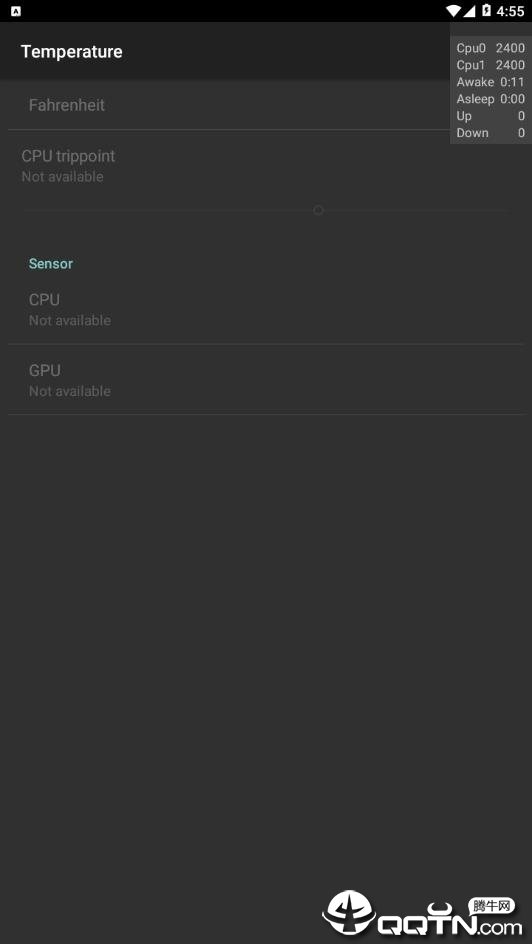Image resolution: width=532 pixels, height=944 pixels.
Task: Open the CPU trippoint setting
Action: click(x=266, y=166)
